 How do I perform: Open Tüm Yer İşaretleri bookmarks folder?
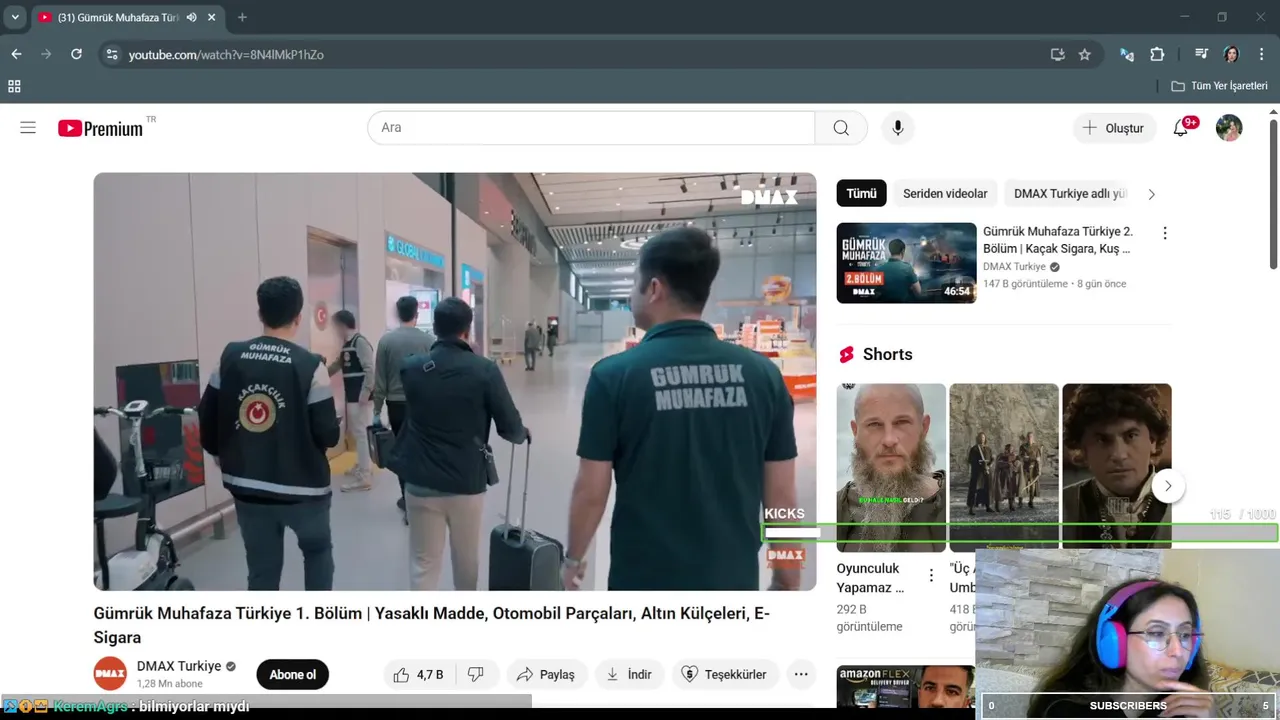tap(1219, 86)
